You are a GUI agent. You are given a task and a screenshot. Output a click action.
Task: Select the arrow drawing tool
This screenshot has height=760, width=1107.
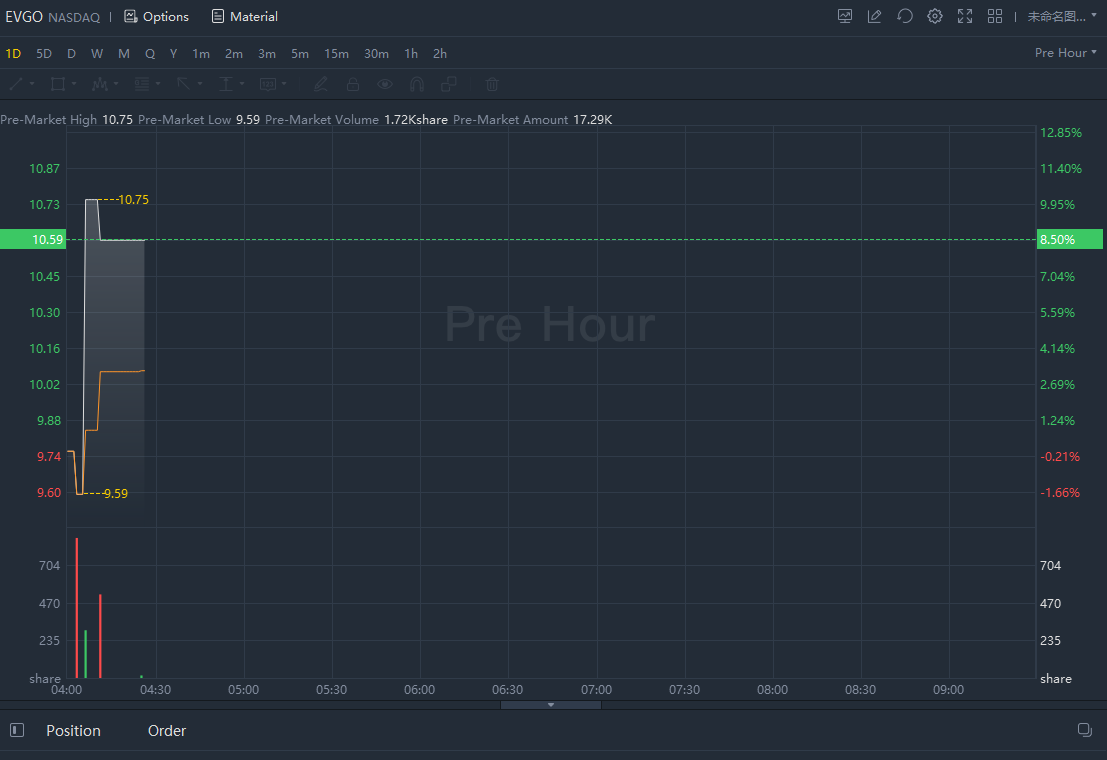point(184,84)
